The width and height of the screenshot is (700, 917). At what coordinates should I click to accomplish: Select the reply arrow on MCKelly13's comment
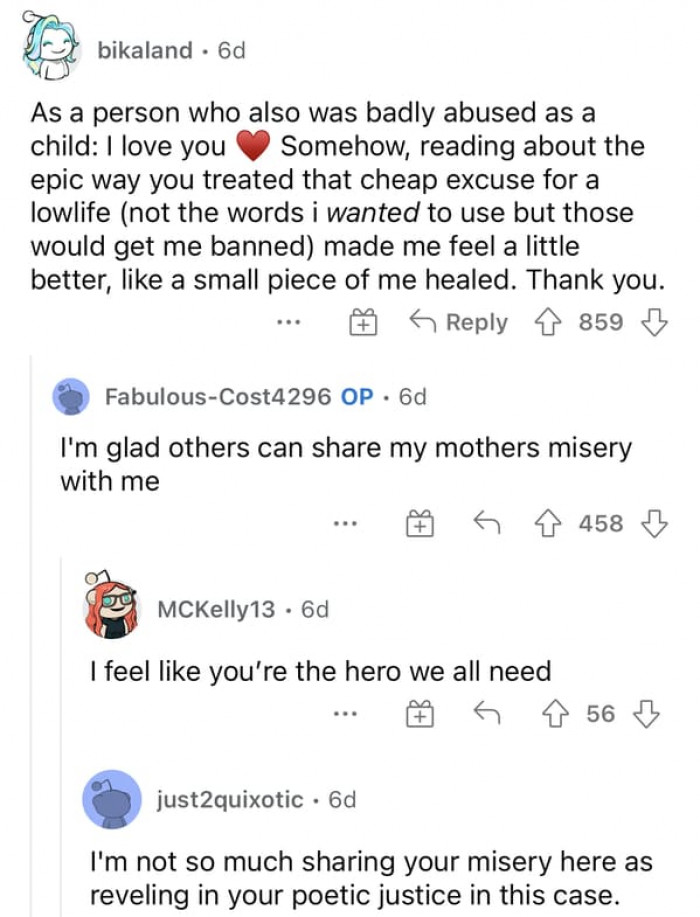pyautogui.click(x=487, y=712)
